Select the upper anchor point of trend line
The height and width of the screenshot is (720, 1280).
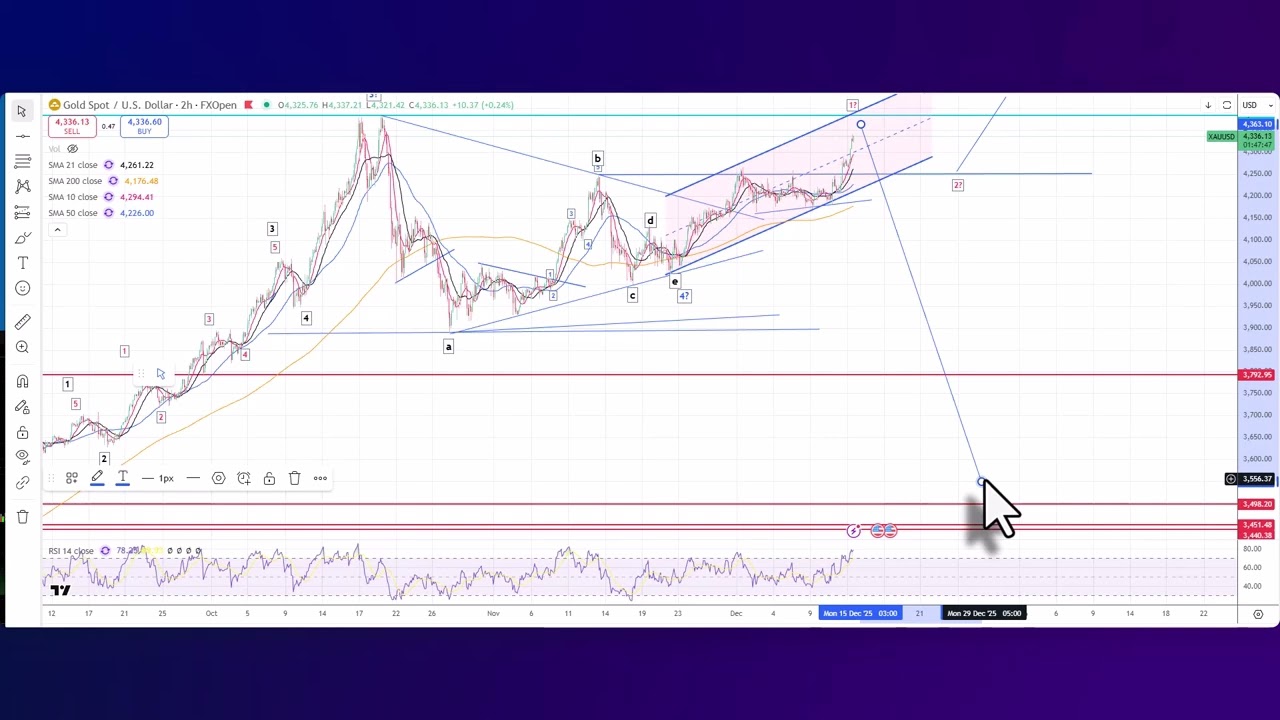[x=860, y=125]
